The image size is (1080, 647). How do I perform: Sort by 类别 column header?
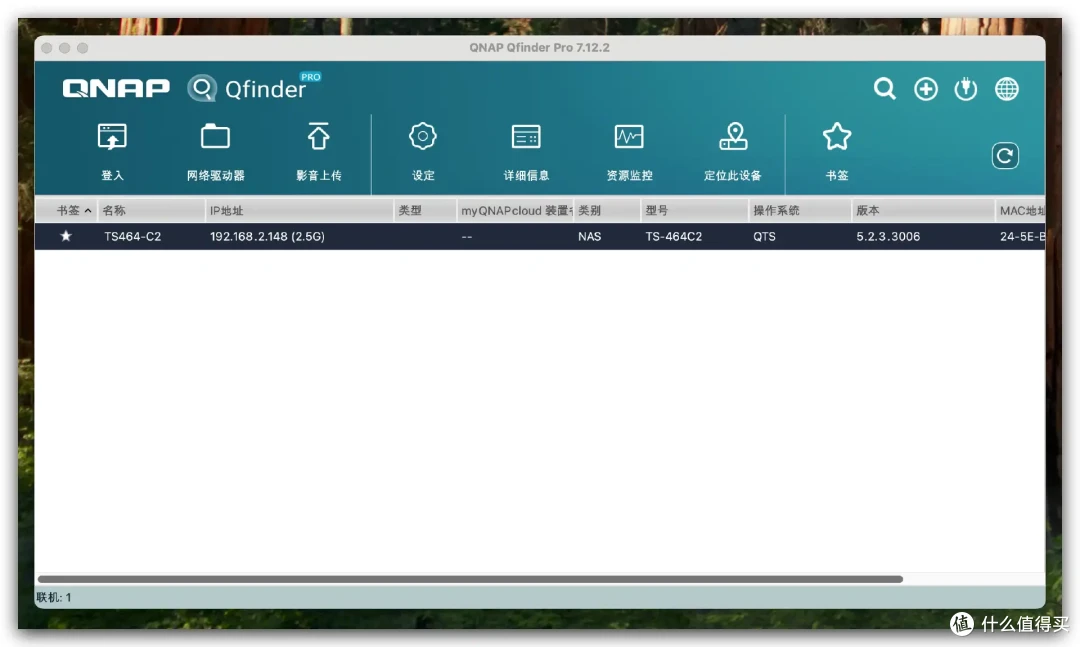pyautogui.click(x=607, y=210)
